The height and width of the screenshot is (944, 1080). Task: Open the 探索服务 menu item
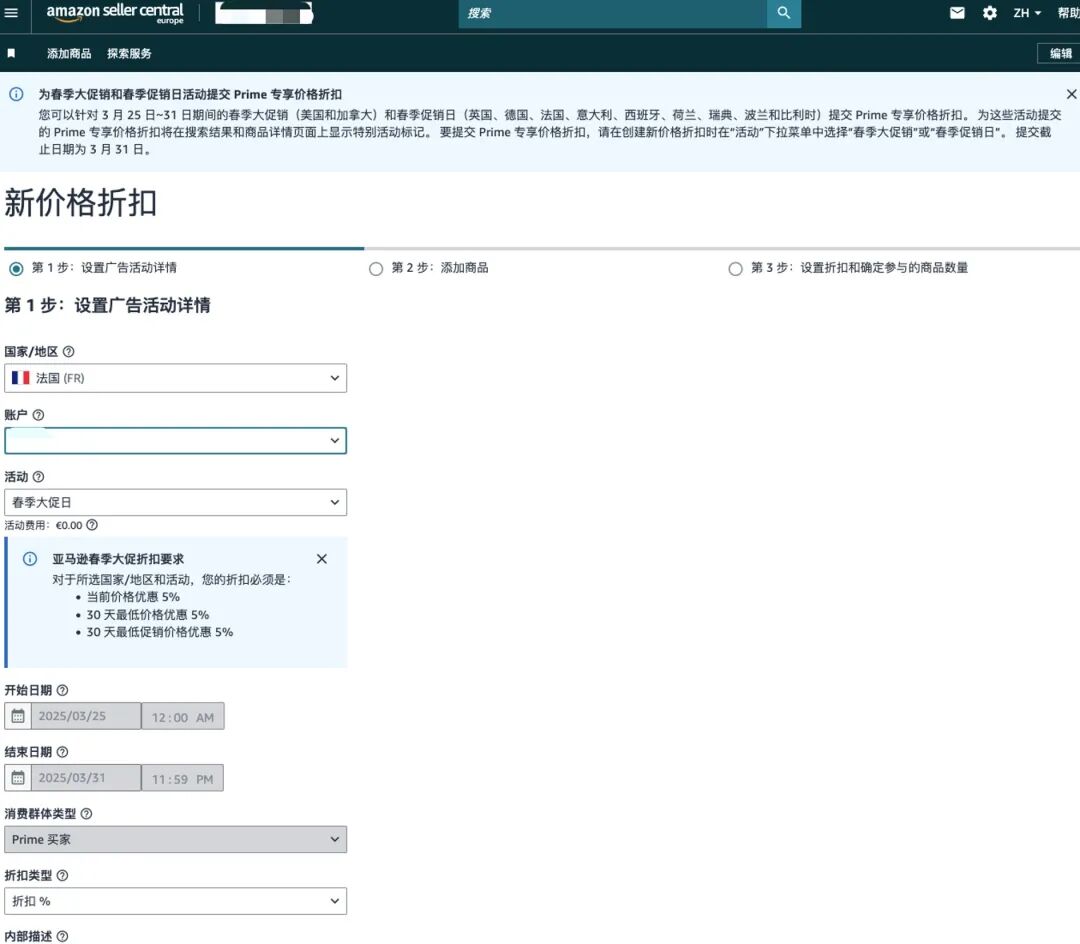tap(128, 53)
